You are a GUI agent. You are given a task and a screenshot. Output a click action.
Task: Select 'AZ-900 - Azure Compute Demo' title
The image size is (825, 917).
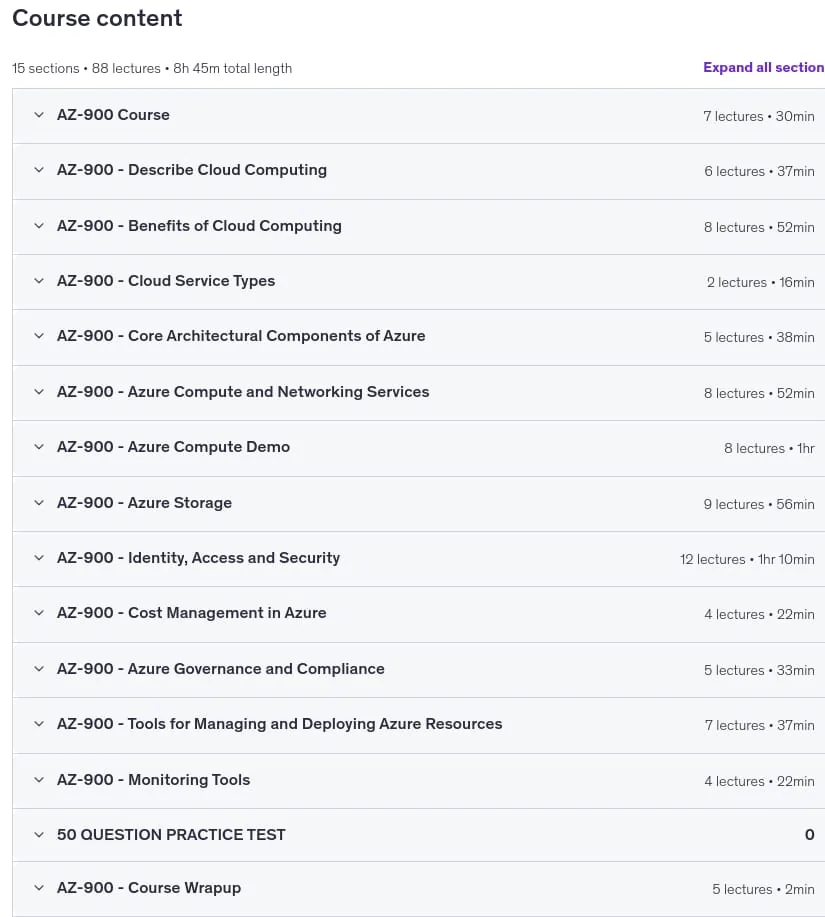173,447
